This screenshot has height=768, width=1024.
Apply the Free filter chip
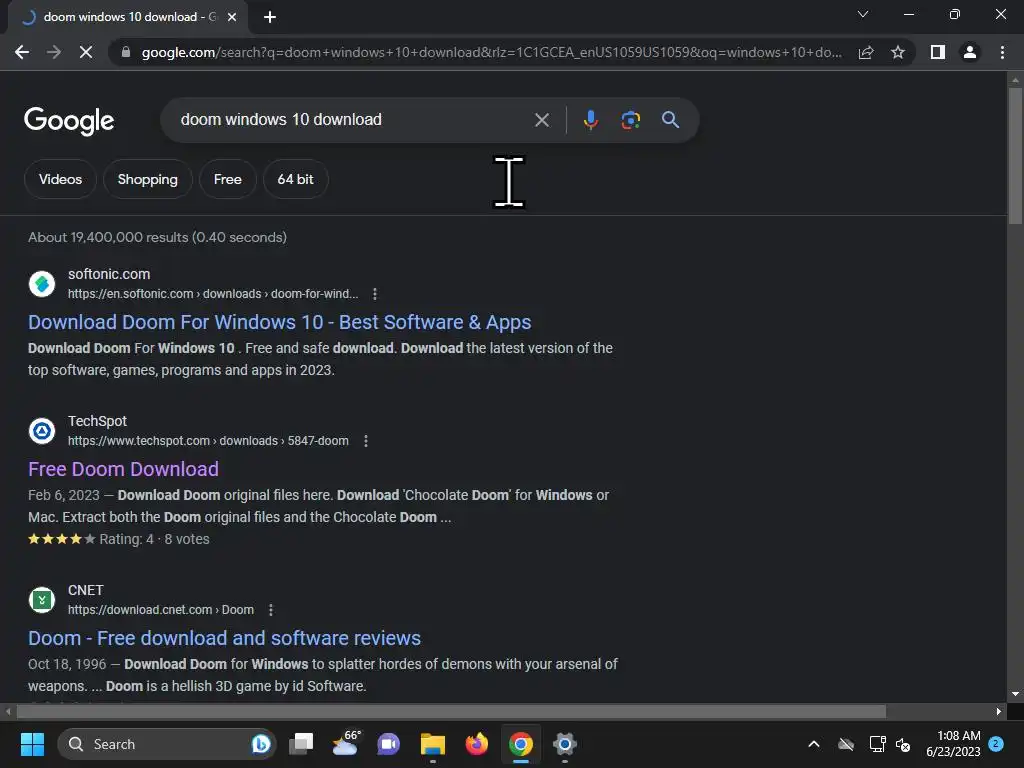tap(227, 179)
